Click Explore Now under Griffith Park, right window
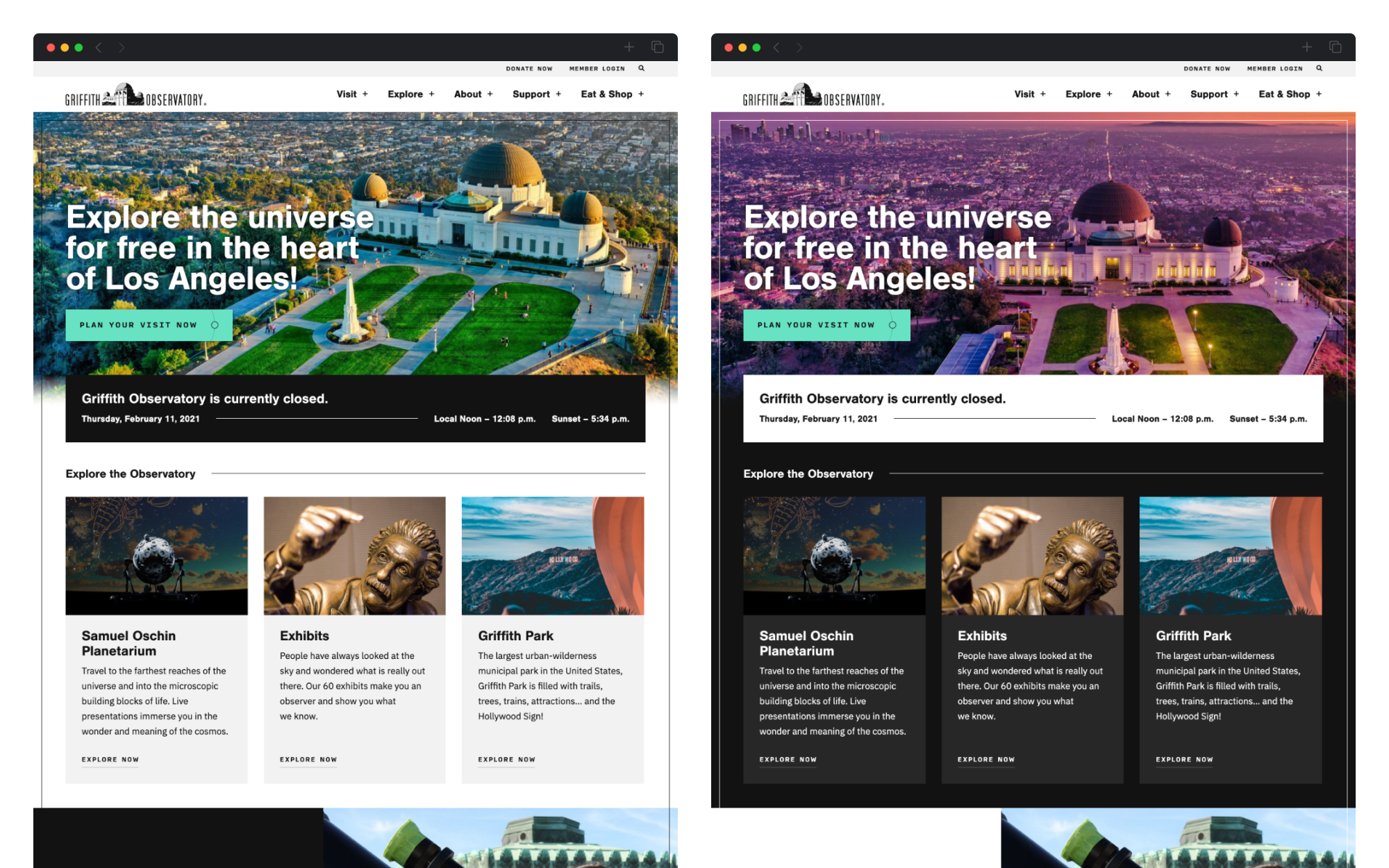 point(1184,760)
